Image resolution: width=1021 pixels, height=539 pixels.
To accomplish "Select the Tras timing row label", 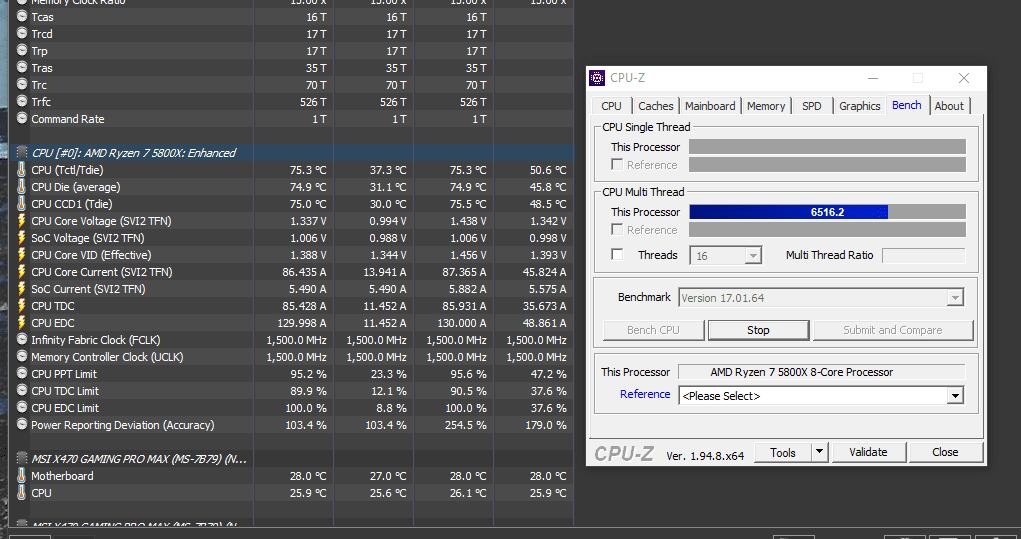I will point(42,68).
